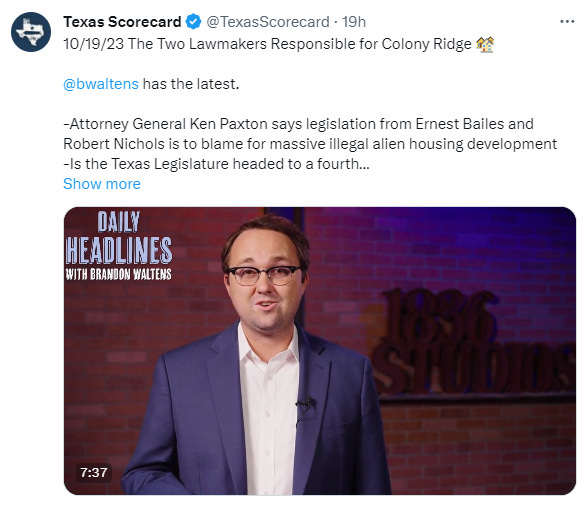
Task: Click the Two Lawmakers Responsible headline text
Action: (278, 44)
